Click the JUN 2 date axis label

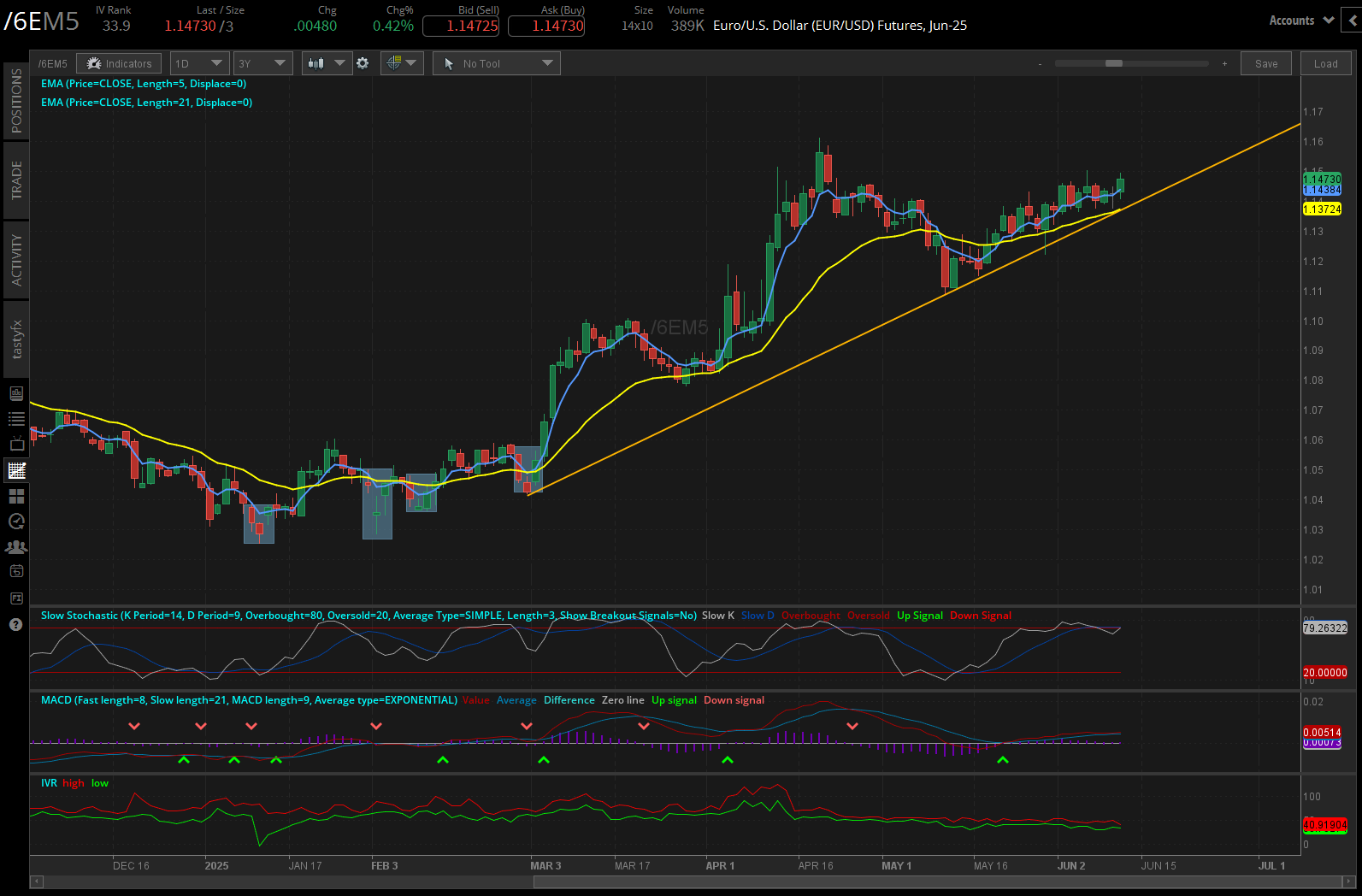point(1070,866)
